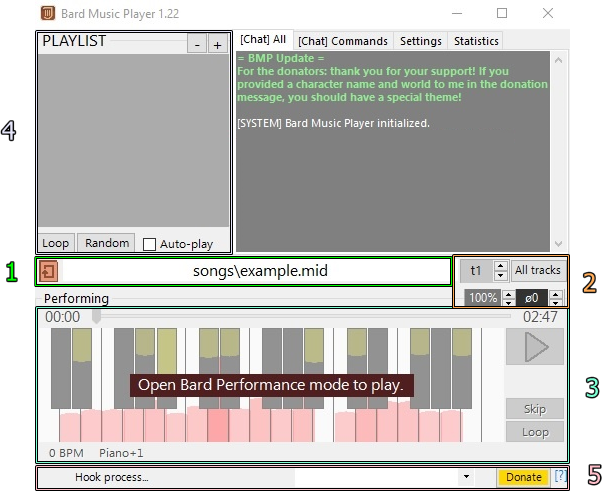Open the Statistics tab
Image resolution: width=602 pixels, height=491 pixels.
[x=476, y=41]
